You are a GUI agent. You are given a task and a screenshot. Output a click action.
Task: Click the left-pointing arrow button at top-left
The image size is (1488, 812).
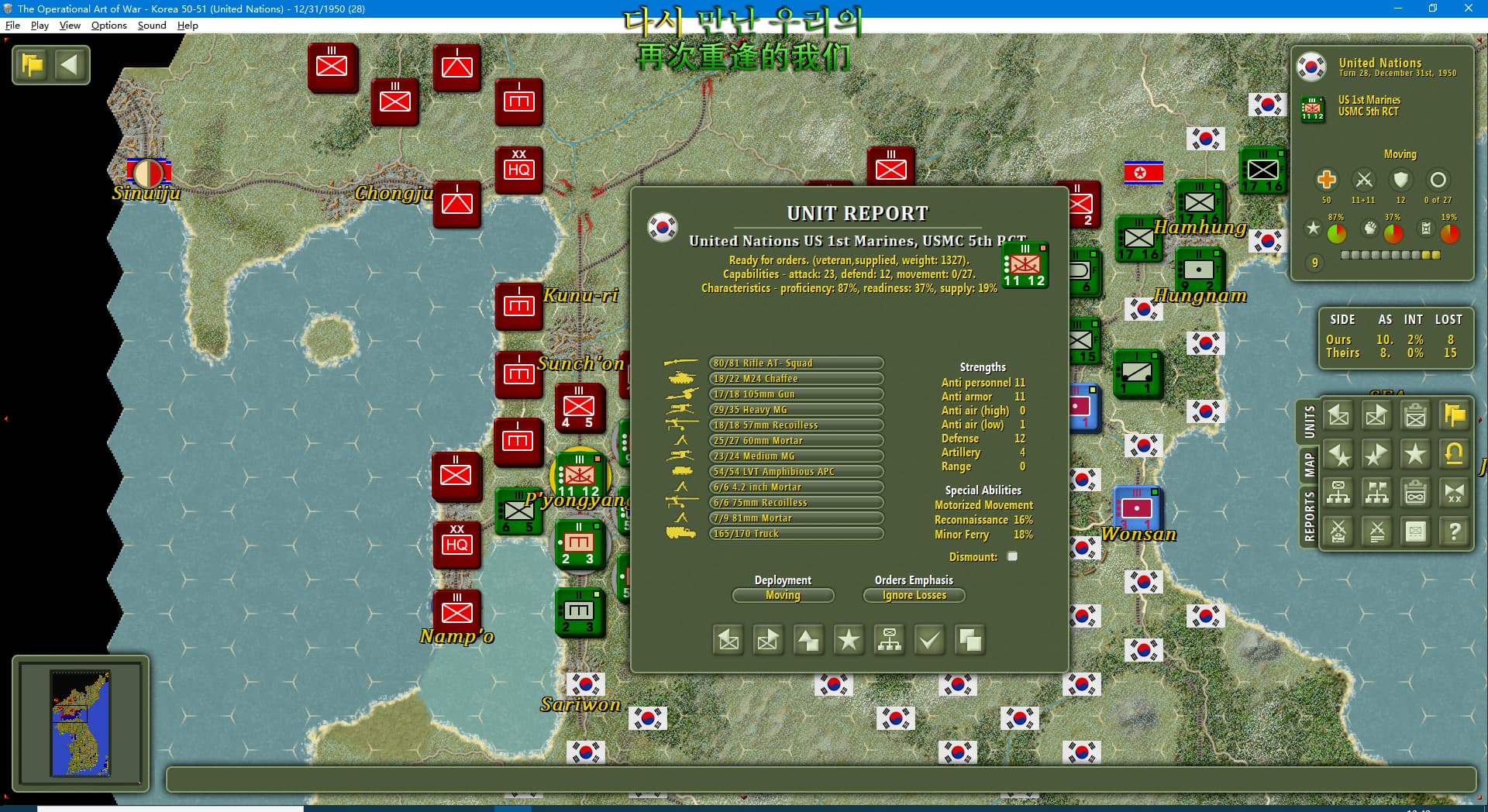pyautogui.click(x=70, y=64)
